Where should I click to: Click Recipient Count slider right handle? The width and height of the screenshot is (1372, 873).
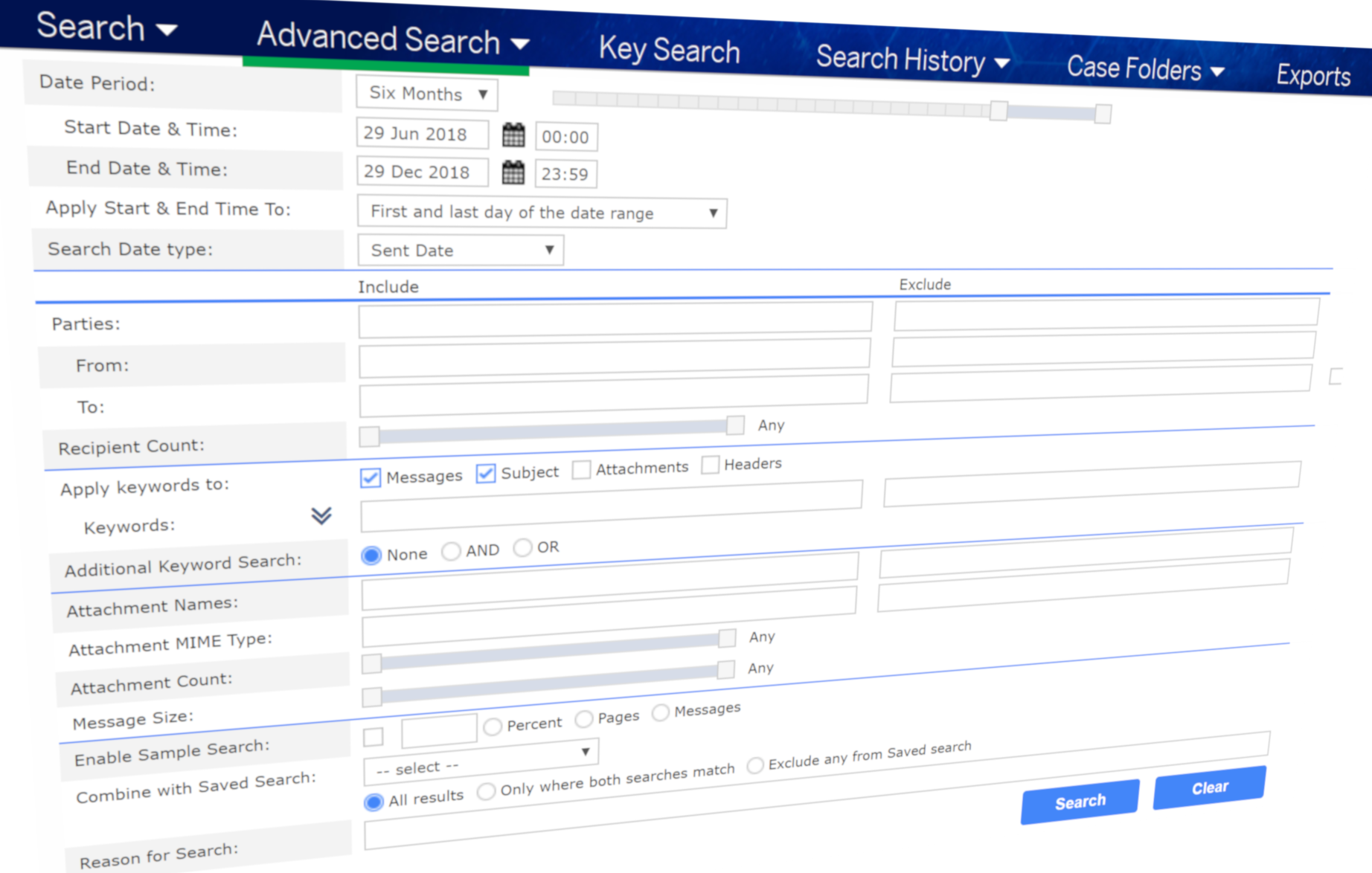coord(735,425)
